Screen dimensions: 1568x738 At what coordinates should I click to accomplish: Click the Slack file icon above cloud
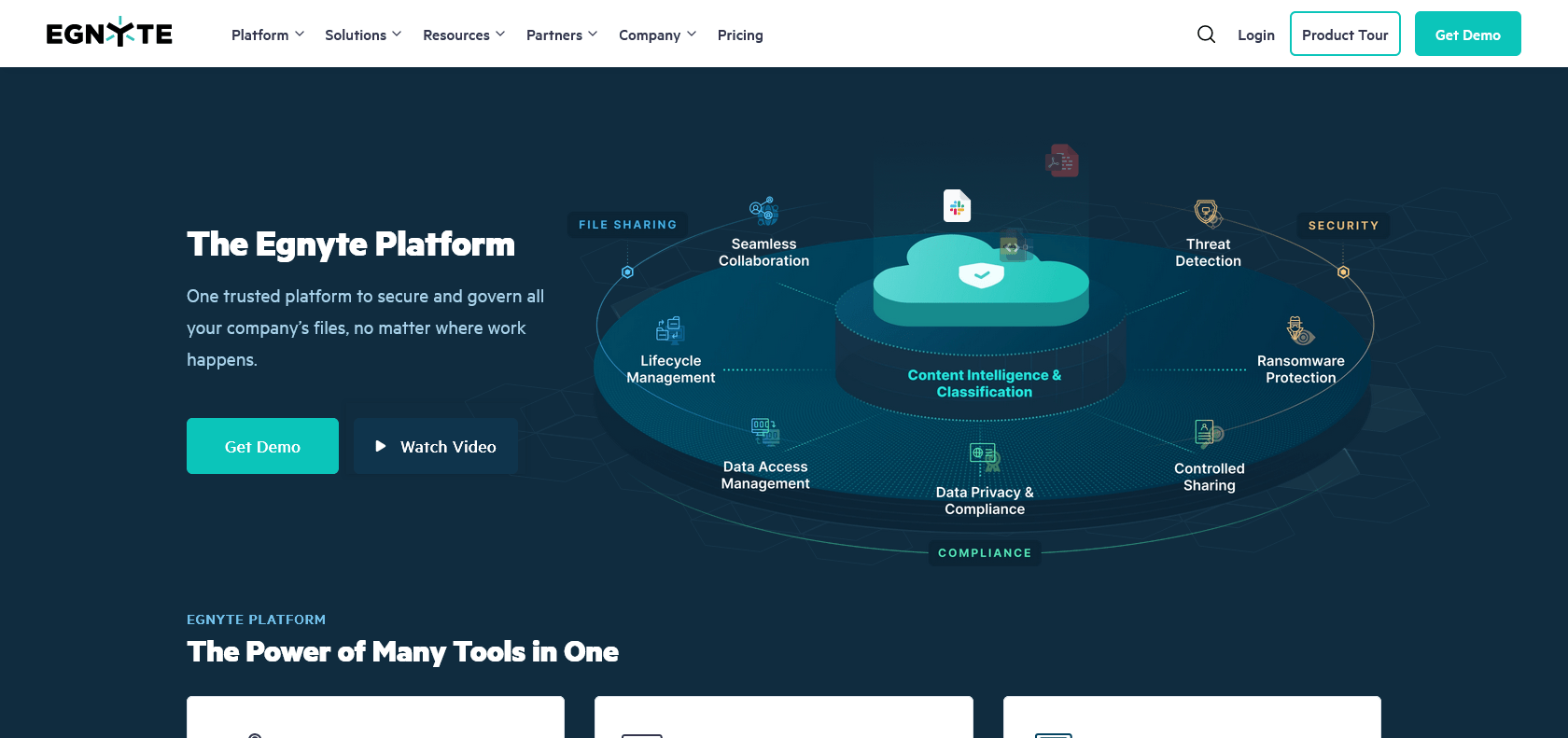(x=958, y=205)
